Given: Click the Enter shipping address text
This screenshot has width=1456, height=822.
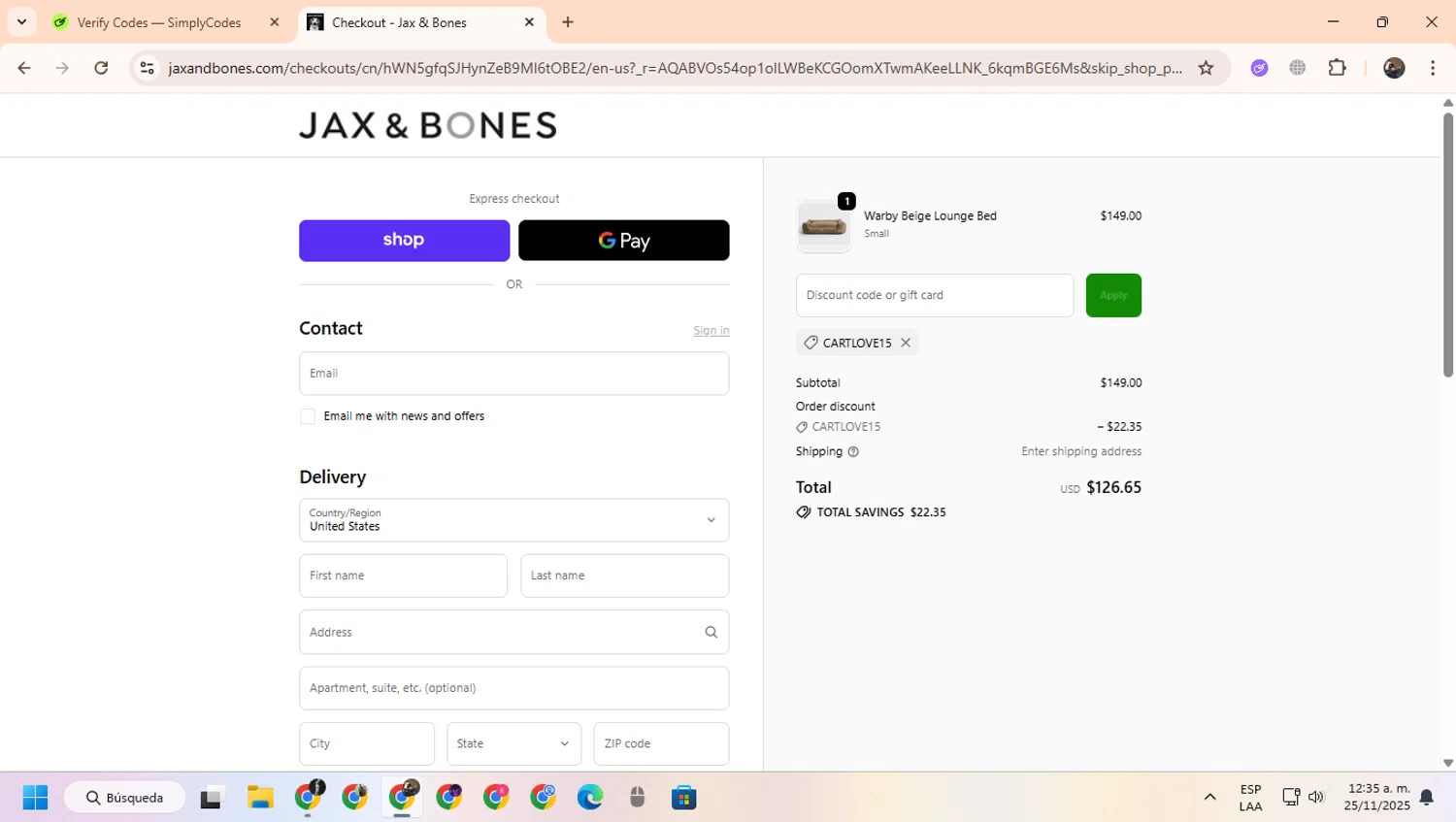Looking at the screenshot, I should 1081,451.
